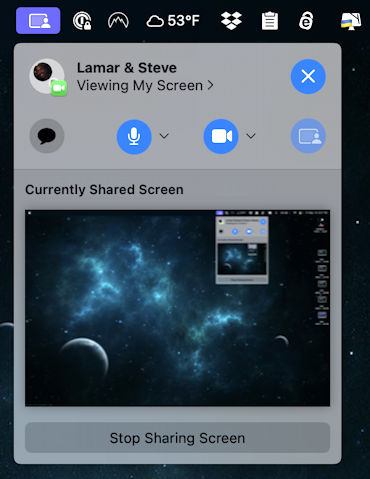Expand microphone options chevron

(164, 136)
